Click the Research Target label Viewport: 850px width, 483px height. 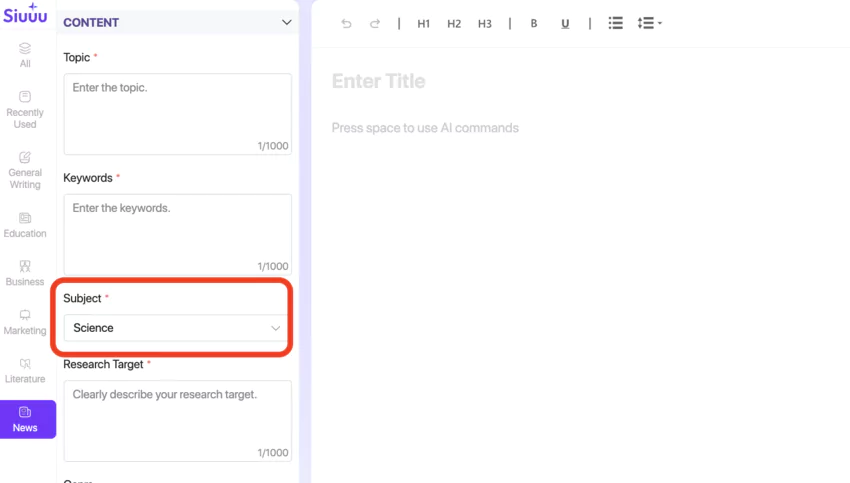coord(103,364)
